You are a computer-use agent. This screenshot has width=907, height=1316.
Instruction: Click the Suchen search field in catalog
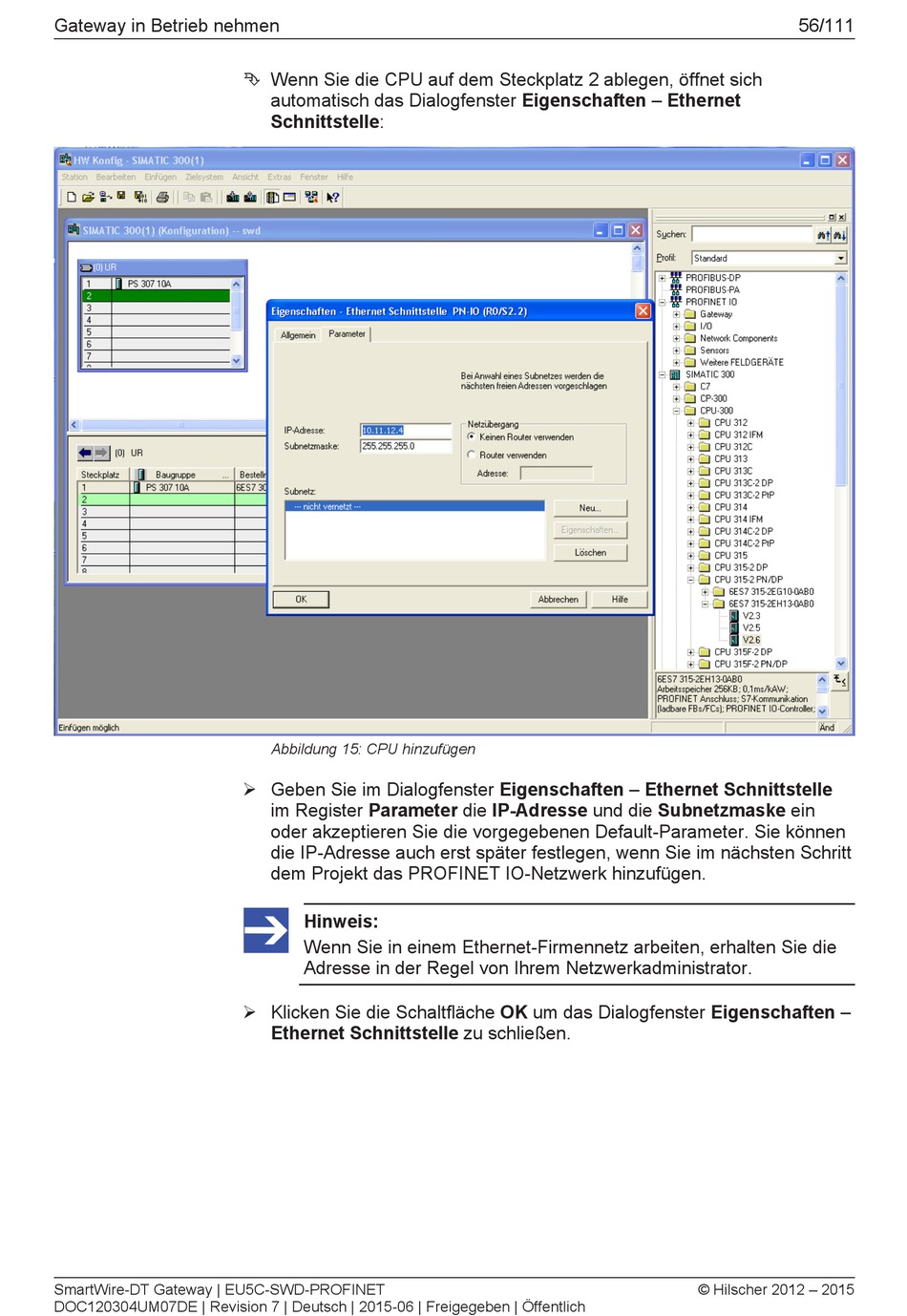(x=752, y=234)
